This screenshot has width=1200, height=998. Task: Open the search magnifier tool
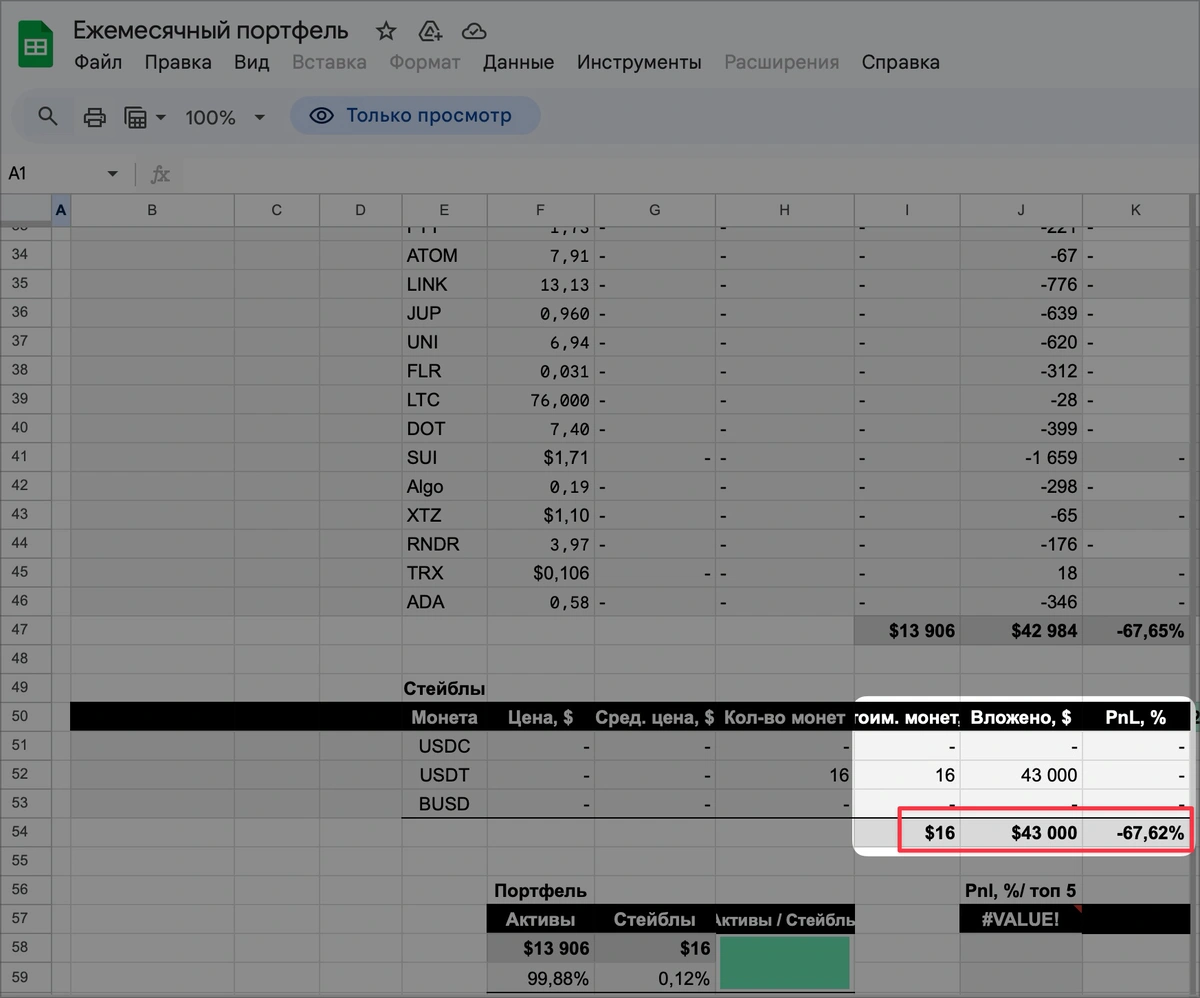point(47,116)
